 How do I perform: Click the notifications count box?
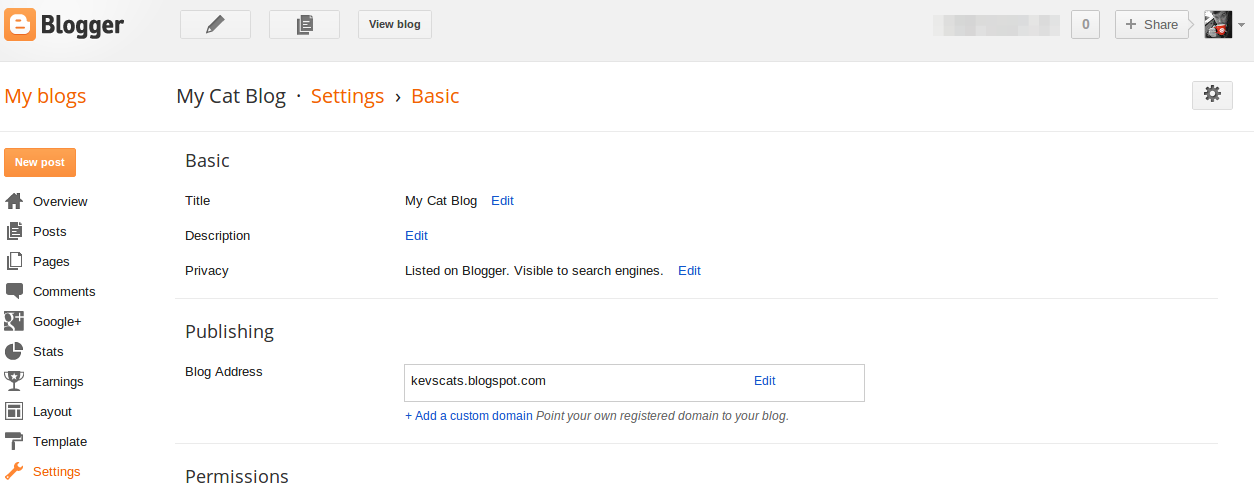(1085, 25)
